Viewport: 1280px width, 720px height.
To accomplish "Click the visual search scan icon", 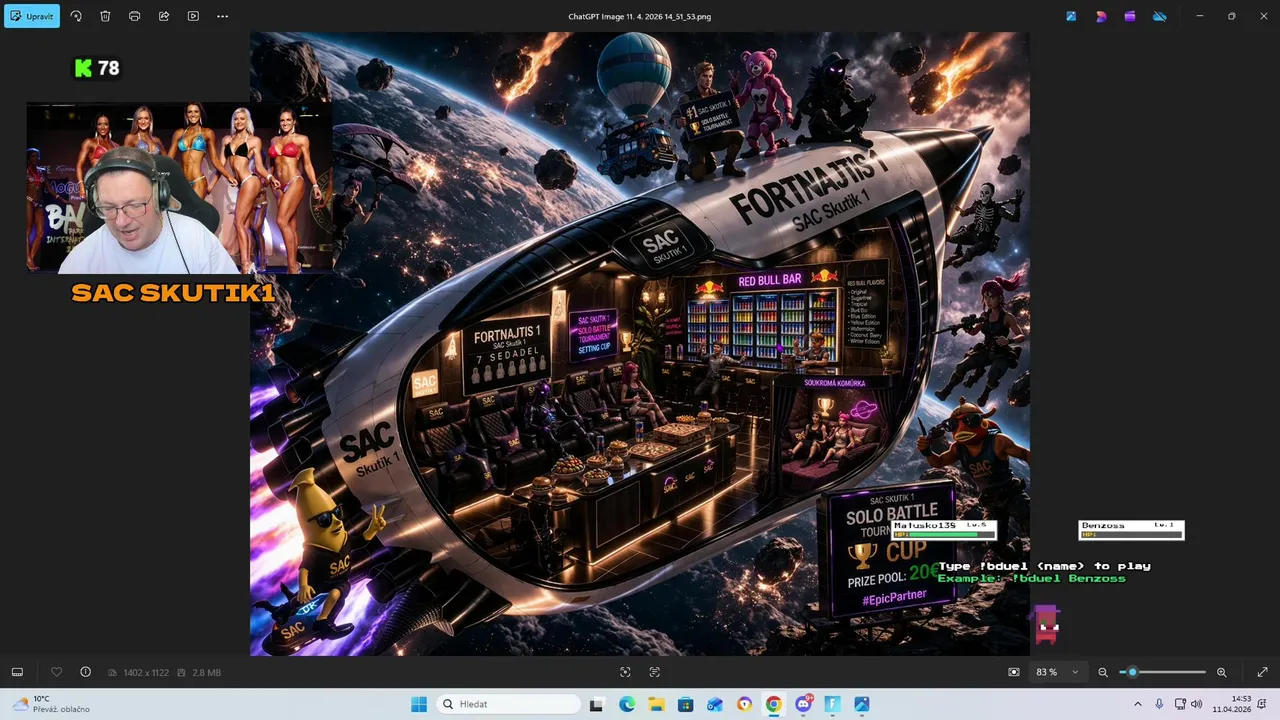I will click(x=625, y=672).
